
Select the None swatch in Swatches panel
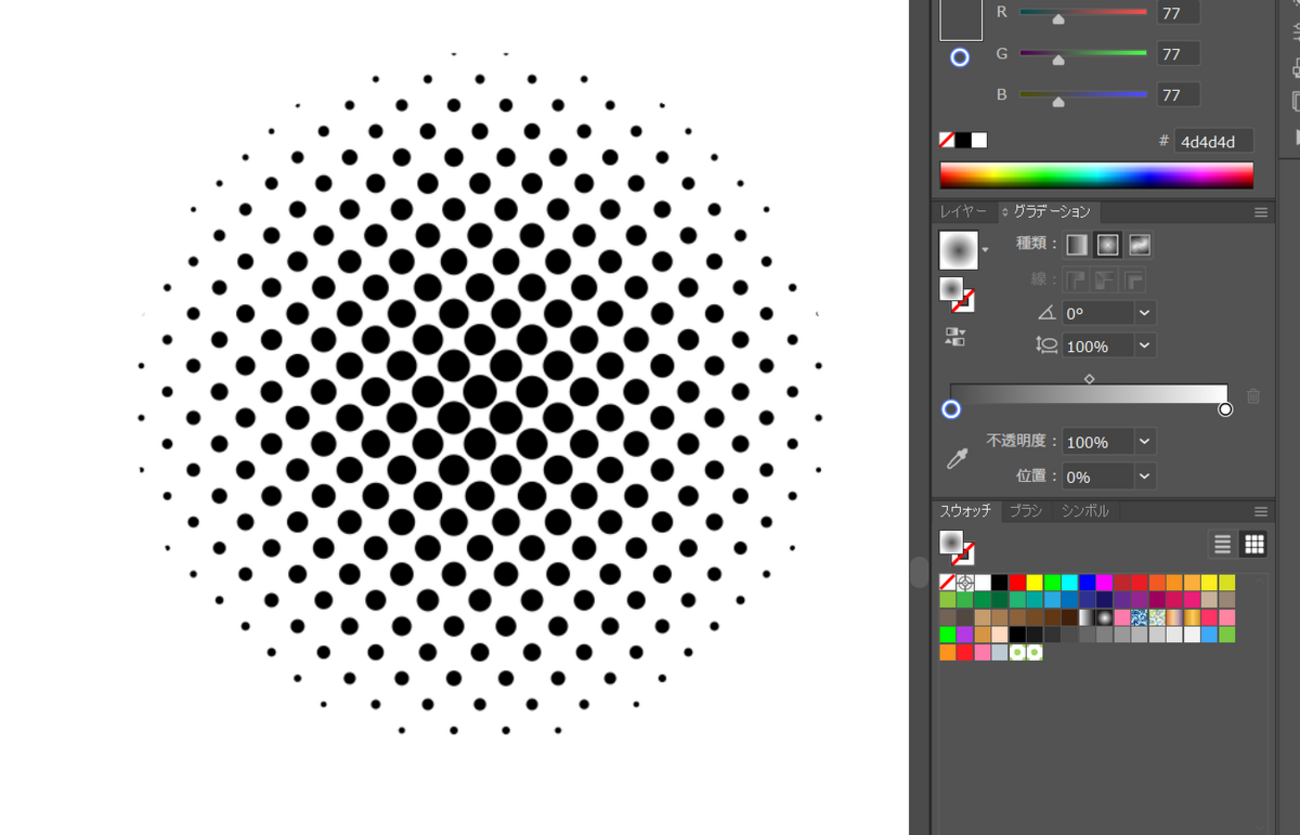pos(947,583)
